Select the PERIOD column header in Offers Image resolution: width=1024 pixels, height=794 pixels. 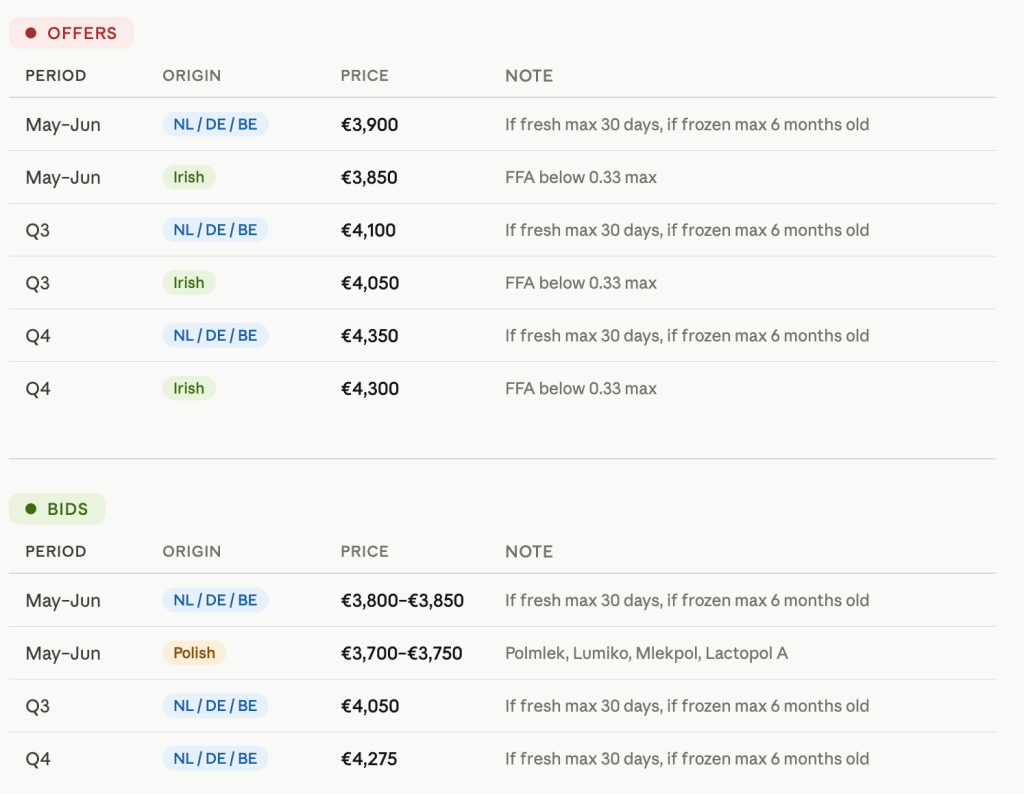coord(56,76)
